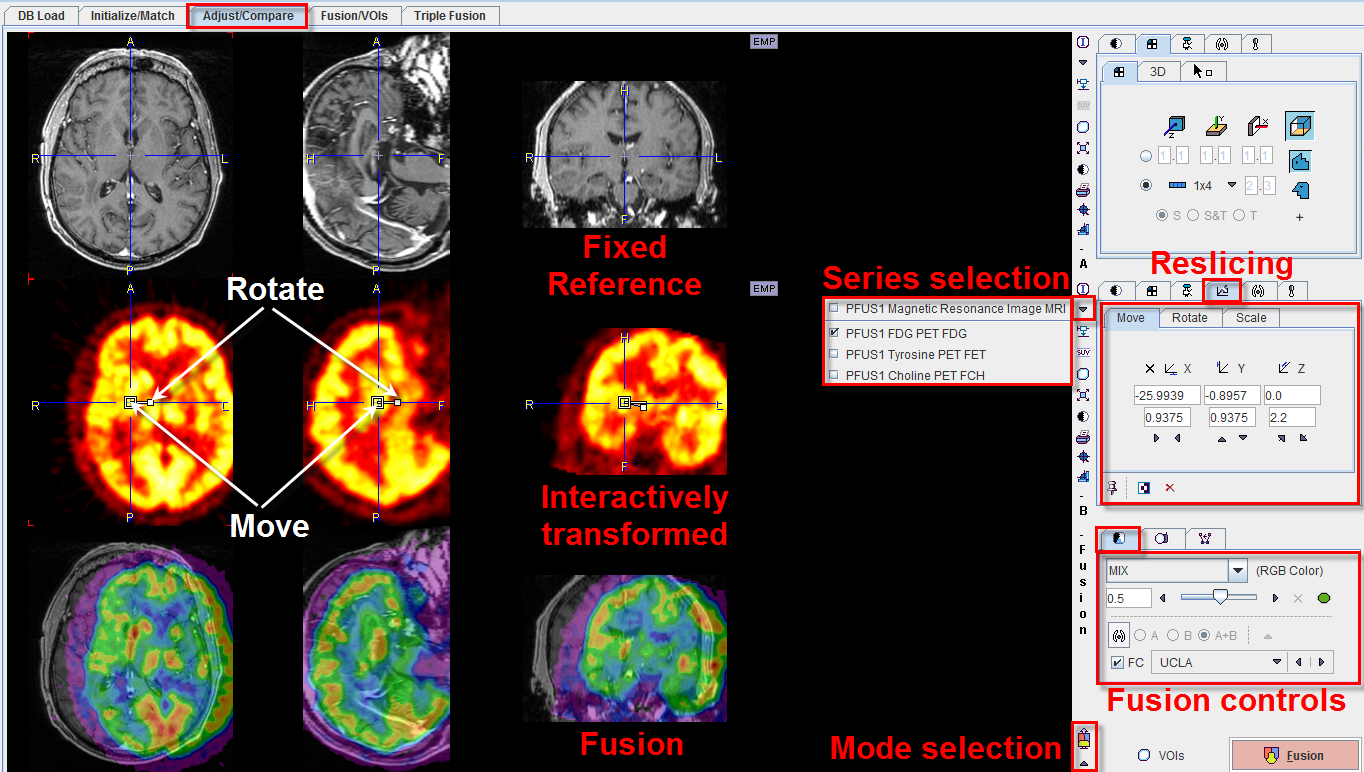This screenshot has width=1364, height=772.
Task: Select the radio button beside the 1.1 layout fields
Action: [x=1146, y=156]
